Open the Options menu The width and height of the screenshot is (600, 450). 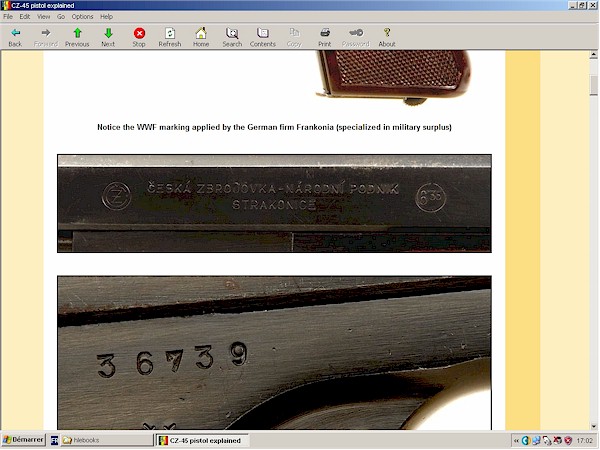pos(82,16)
